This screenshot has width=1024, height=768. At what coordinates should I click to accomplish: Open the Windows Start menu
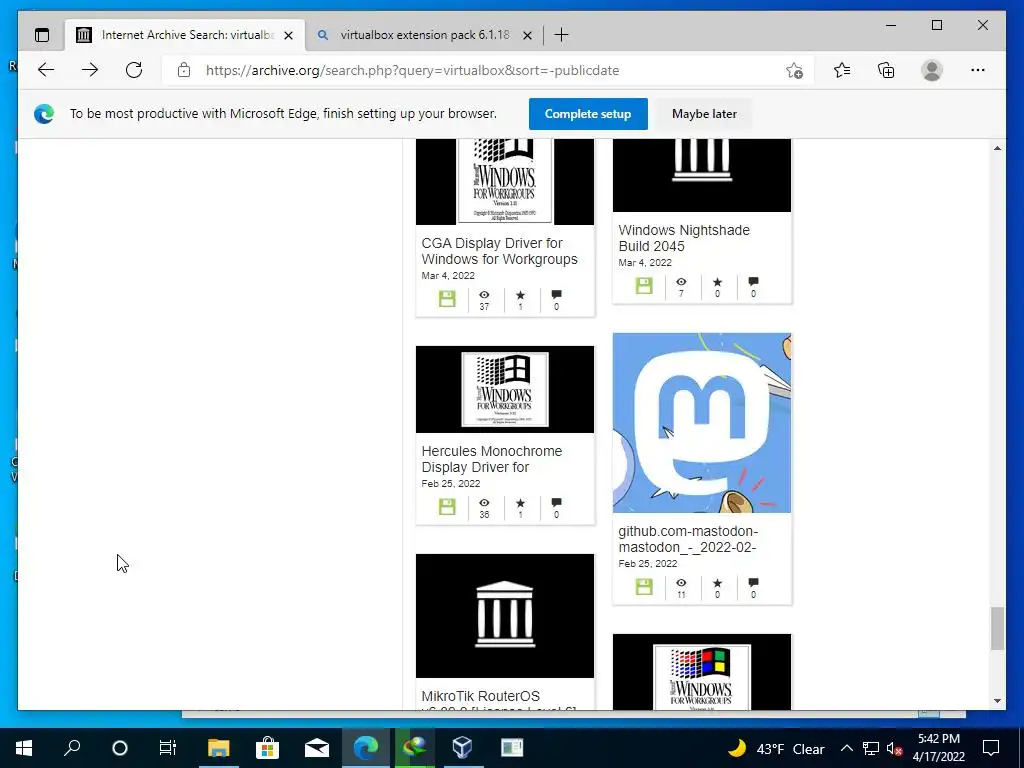(x=24, y=748)
